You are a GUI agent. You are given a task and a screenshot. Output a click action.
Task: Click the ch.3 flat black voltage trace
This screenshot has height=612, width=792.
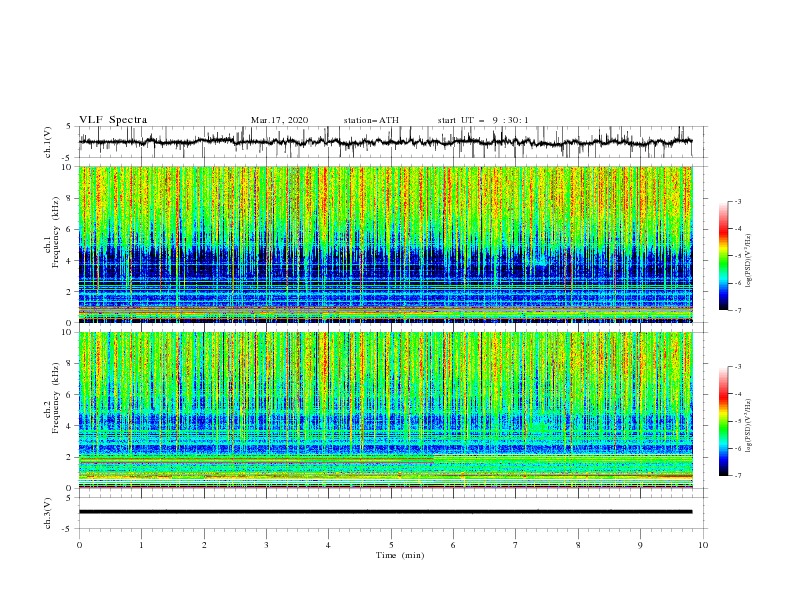385,512
